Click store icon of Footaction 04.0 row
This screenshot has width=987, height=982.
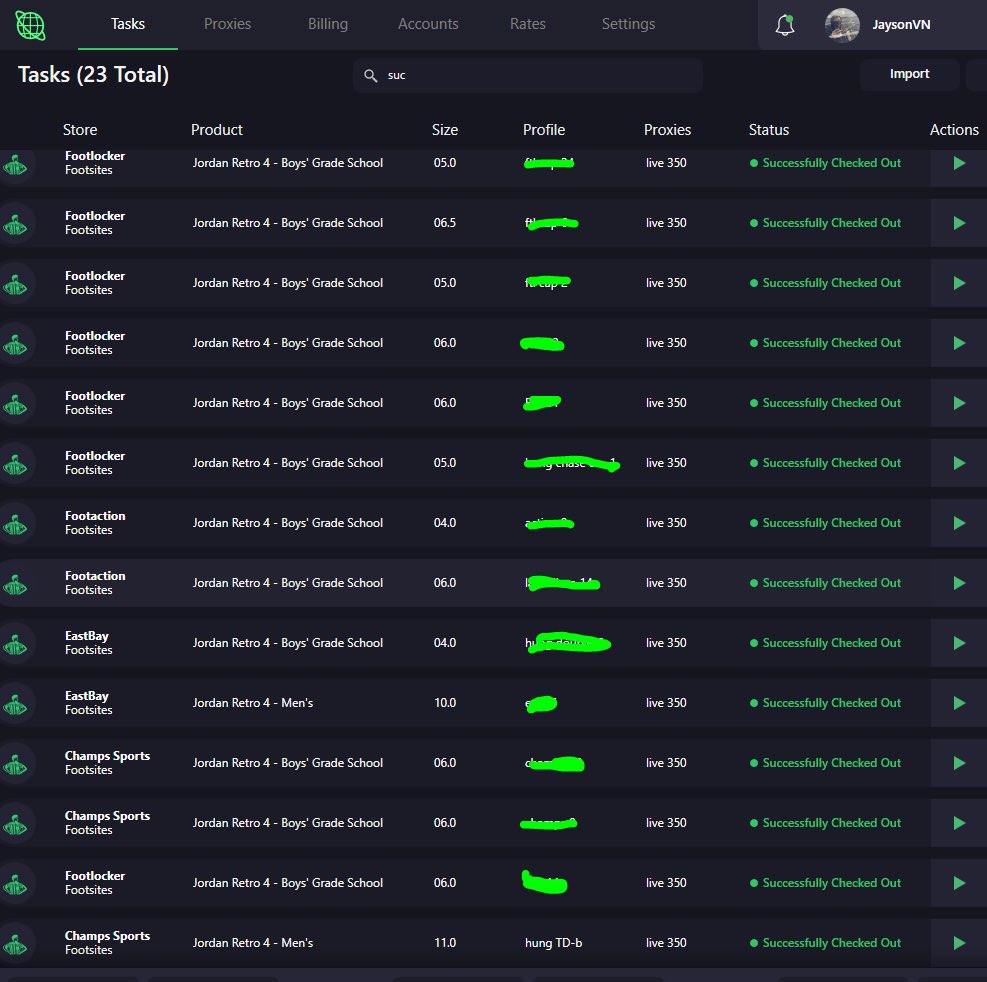15,524
